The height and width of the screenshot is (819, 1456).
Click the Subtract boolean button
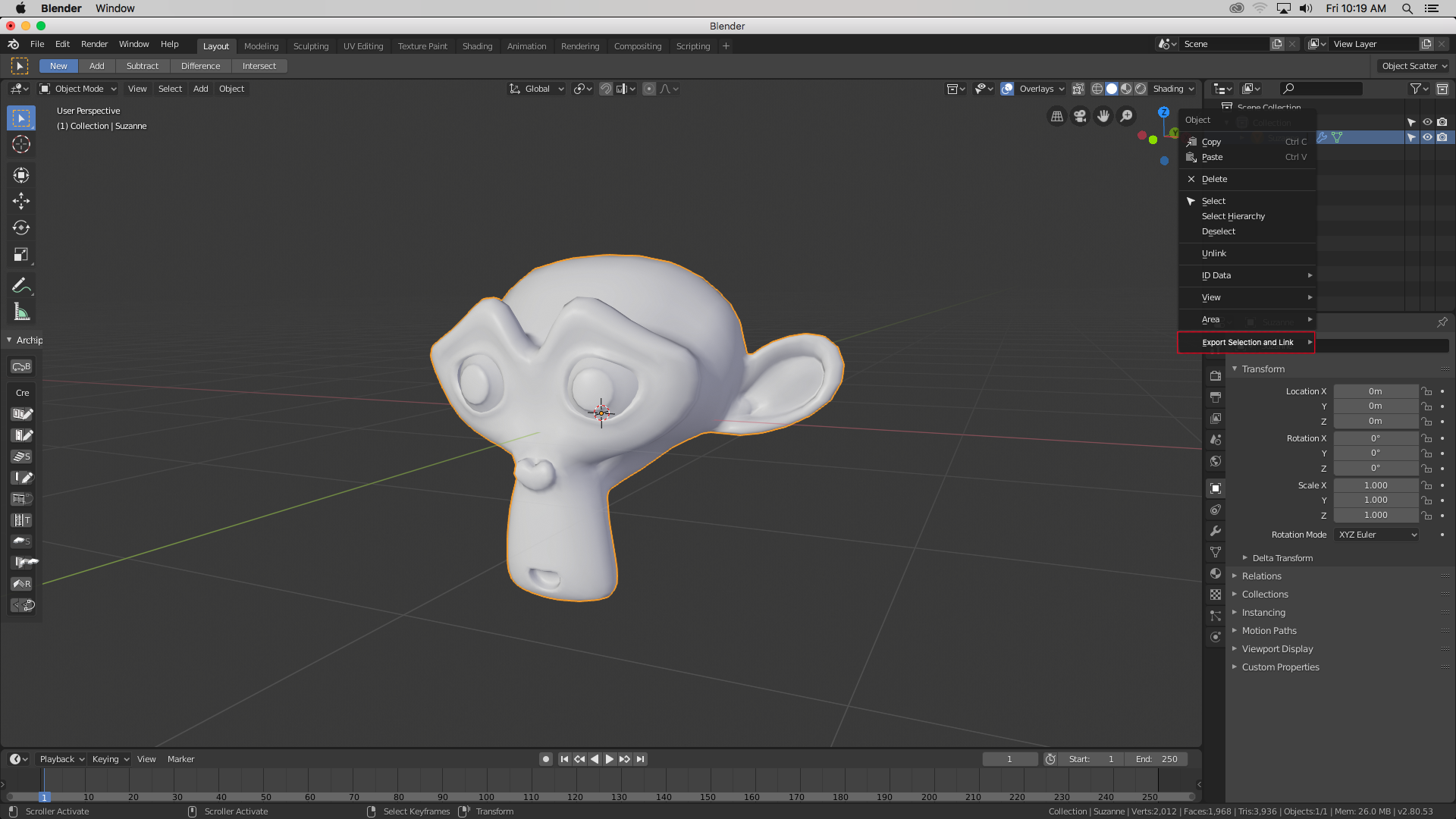pos(143,66)
